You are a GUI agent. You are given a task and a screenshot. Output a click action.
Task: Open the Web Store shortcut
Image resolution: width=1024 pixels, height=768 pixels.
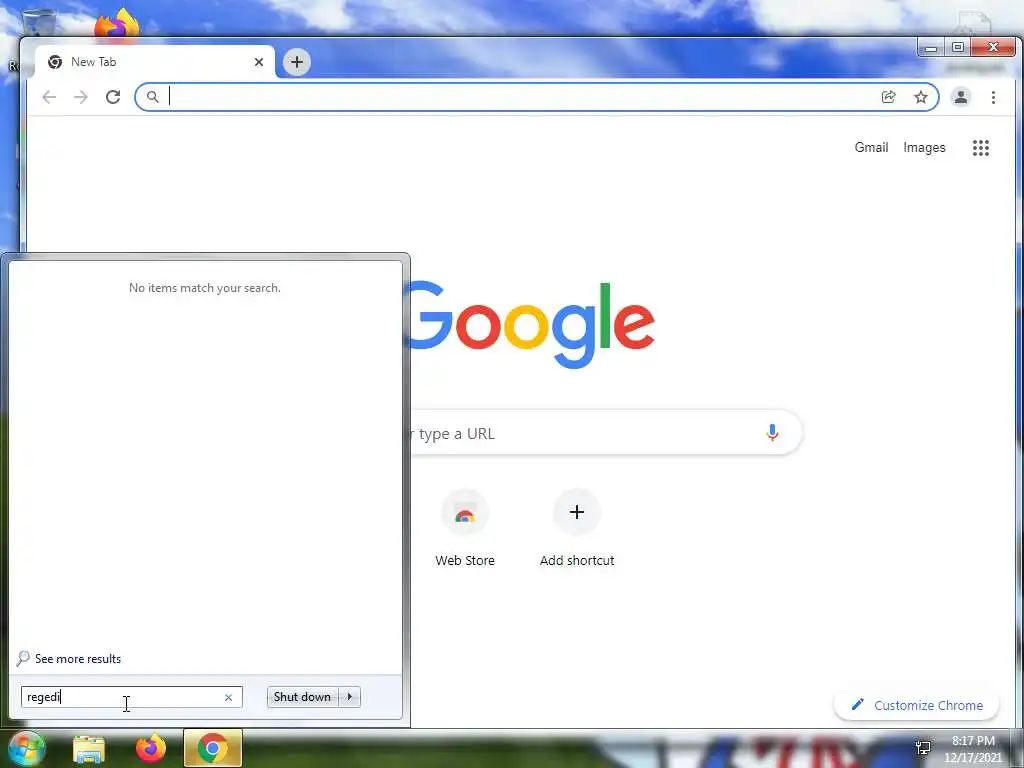pyautogui.click(x=465, y=528)
